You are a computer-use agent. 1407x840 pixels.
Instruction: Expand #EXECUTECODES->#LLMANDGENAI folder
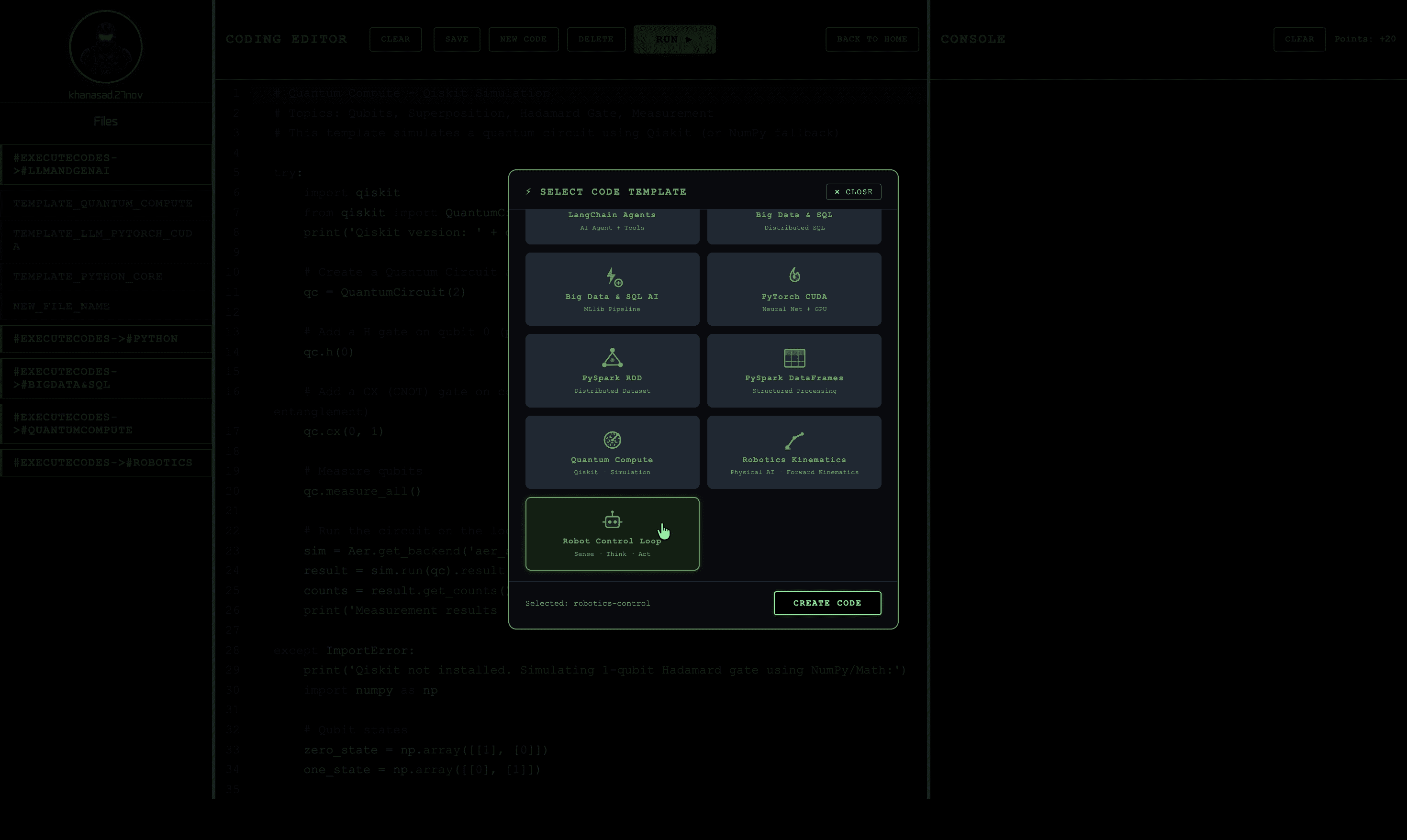pyautogui.click(x=106, y=164)
